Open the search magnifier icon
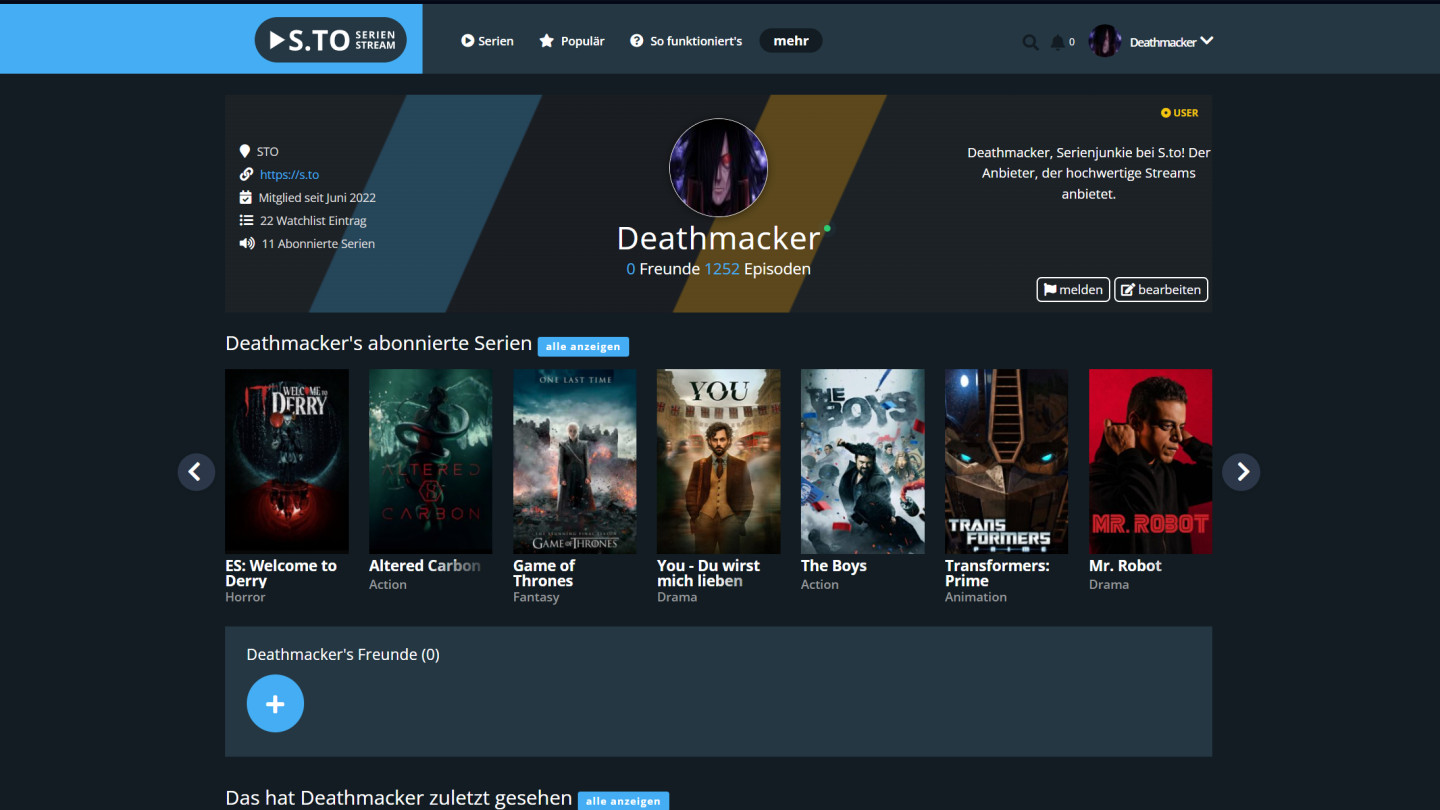The image size is (1440, 810). [x=1030, y=42]
